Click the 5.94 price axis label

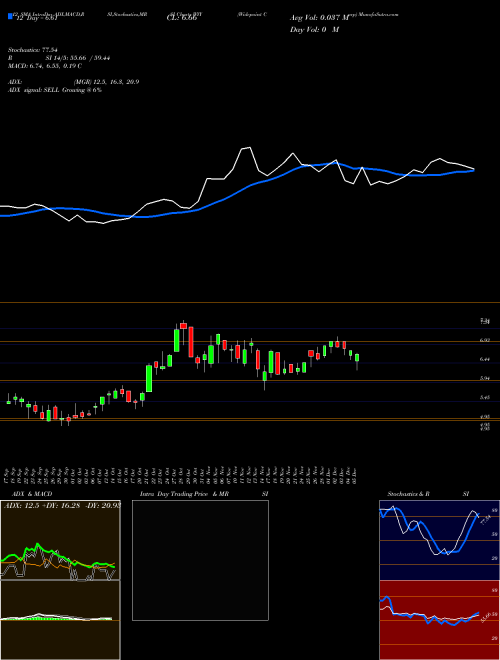click(x=484, y=378)
